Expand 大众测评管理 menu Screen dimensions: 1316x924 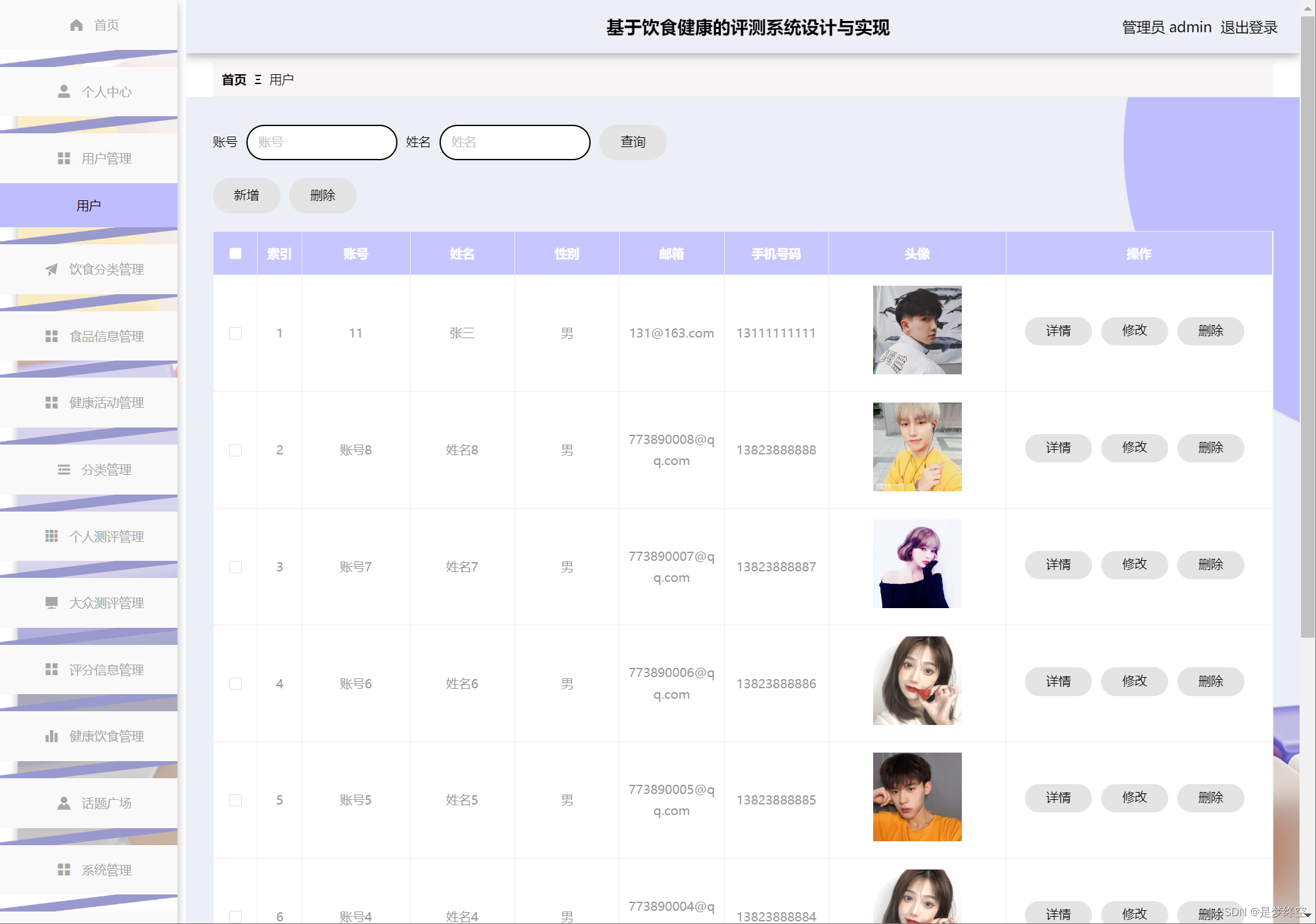point(89,603)
